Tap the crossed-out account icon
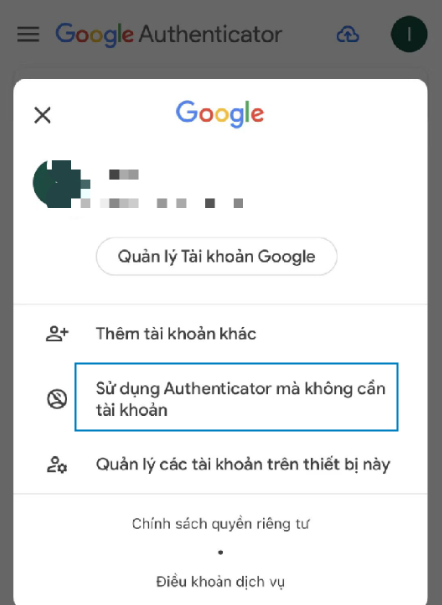 pyautogui.click(x=57, y=399)
